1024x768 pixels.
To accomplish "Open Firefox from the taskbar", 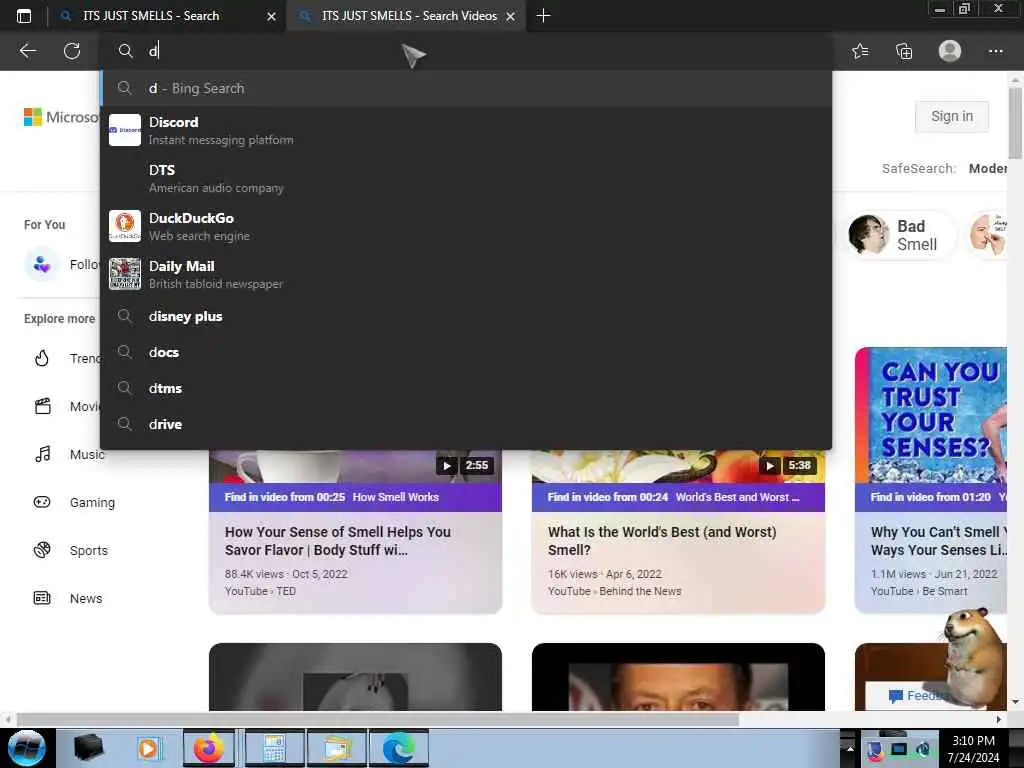I will (208, 748).
